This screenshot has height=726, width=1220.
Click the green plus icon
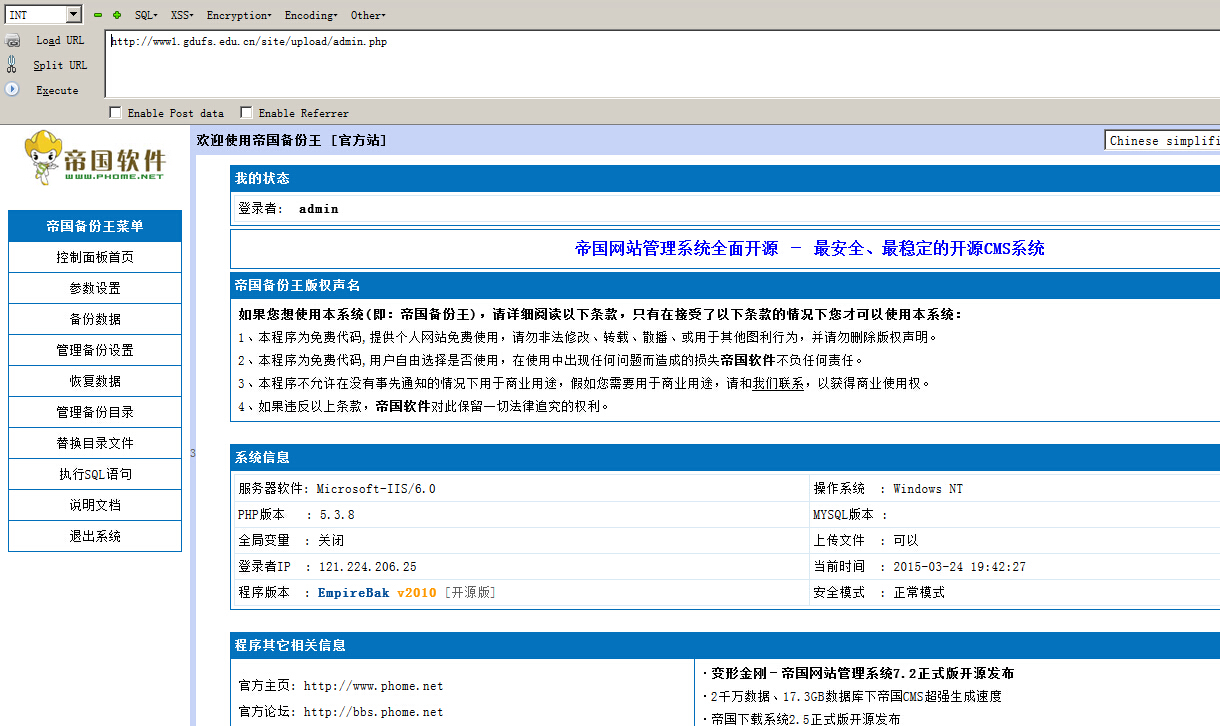point(117,15)
